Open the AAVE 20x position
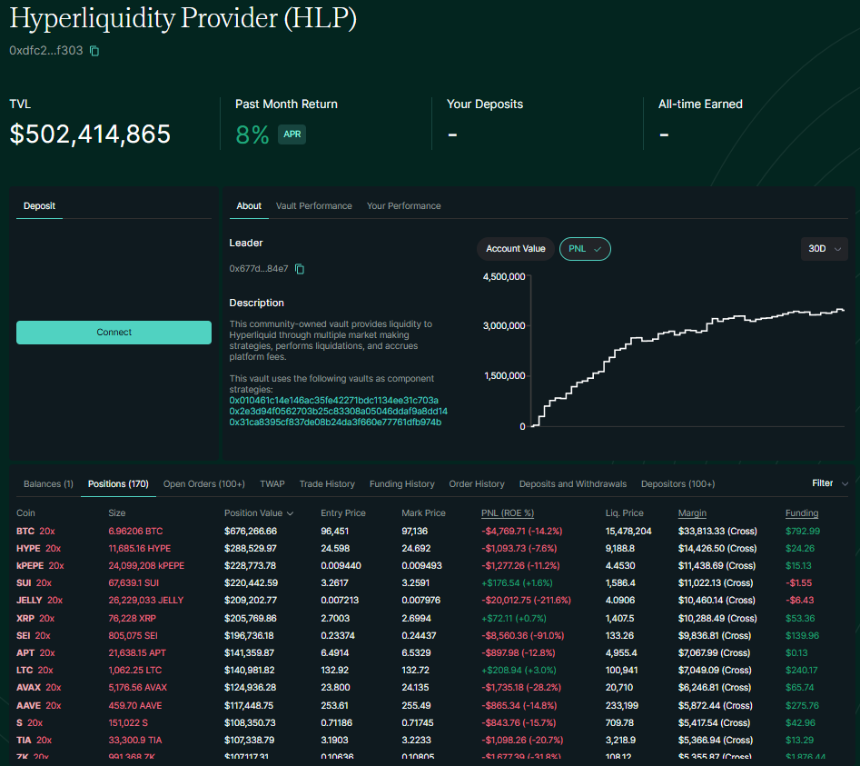860x766 pixels. [x=39, y=706]
